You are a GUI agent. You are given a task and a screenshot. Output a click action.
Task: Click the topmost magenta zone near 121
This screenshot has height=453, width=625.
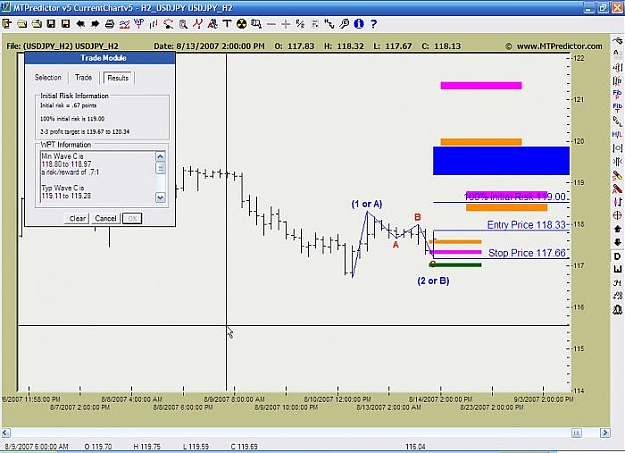click(x=481, y=85)
